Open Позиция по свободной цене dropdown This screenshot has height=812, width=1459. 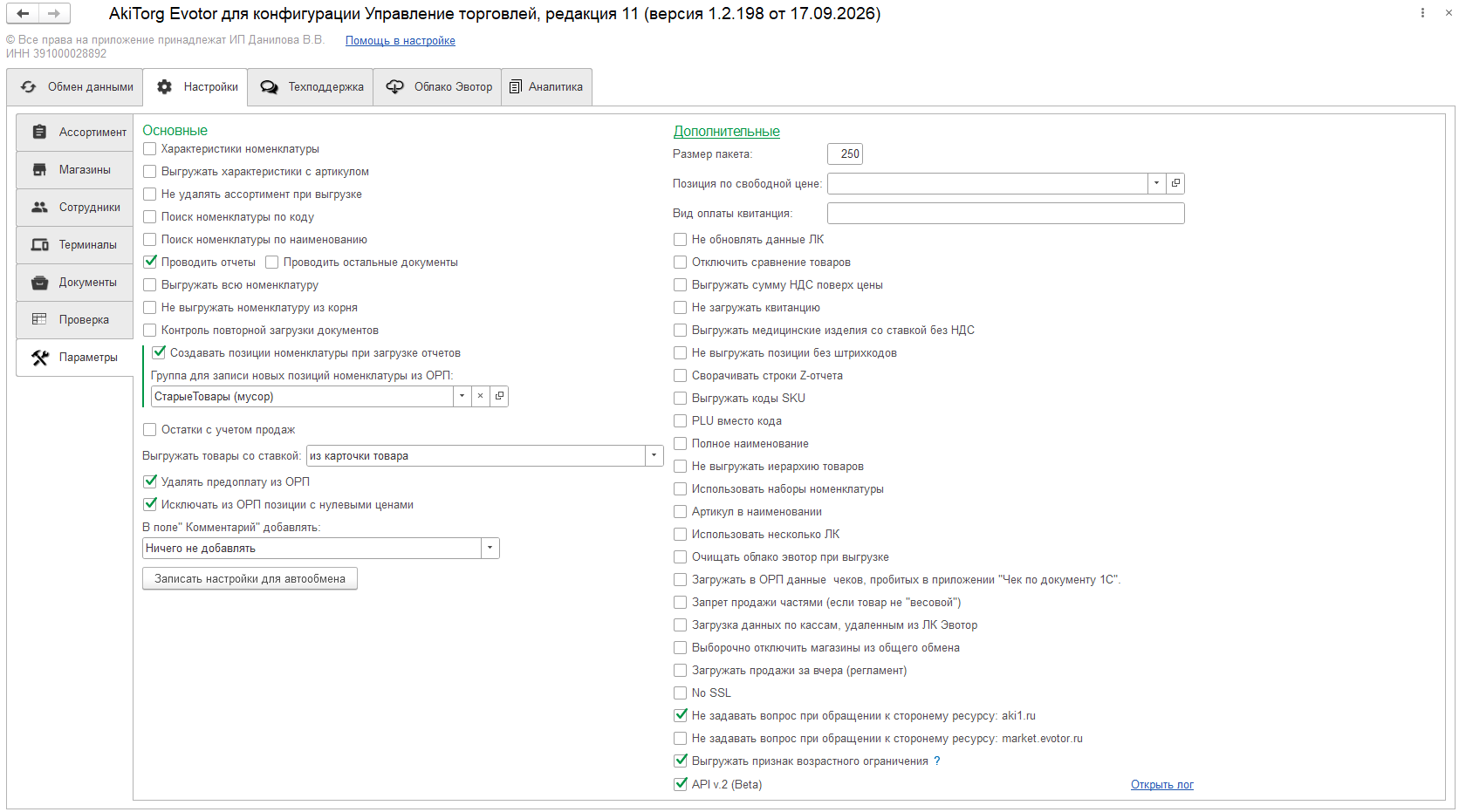coord(1156,183)
